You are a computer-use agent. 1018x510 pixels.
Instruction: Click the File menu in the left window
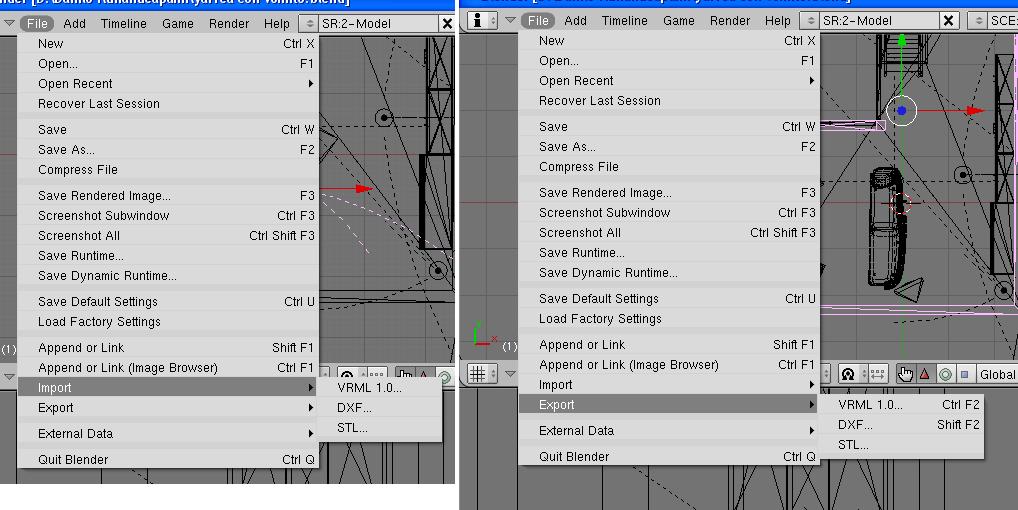coord(37,24)
